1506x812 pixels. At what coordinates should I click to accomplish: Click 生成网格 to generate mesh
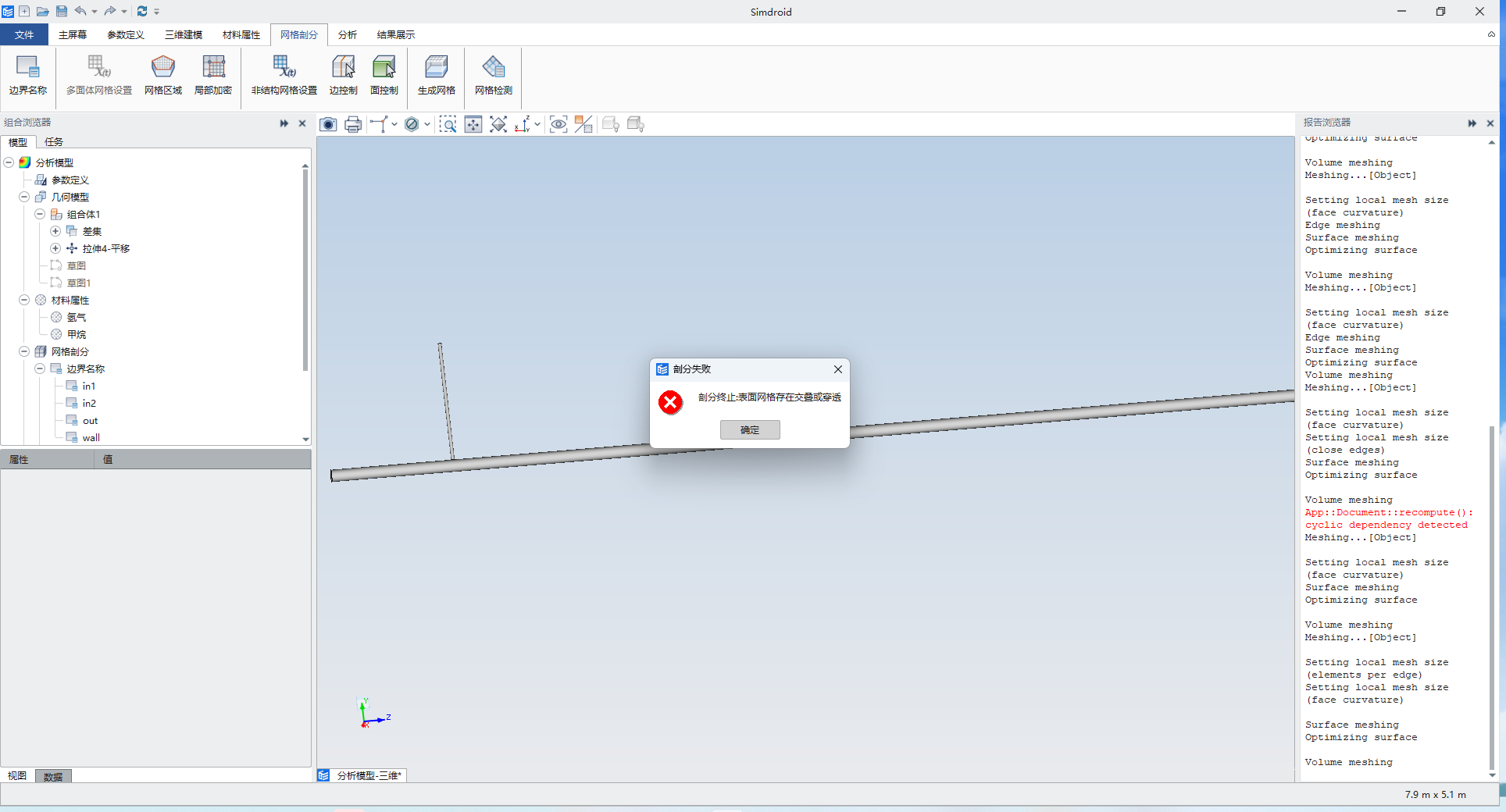tap(437, 76)
